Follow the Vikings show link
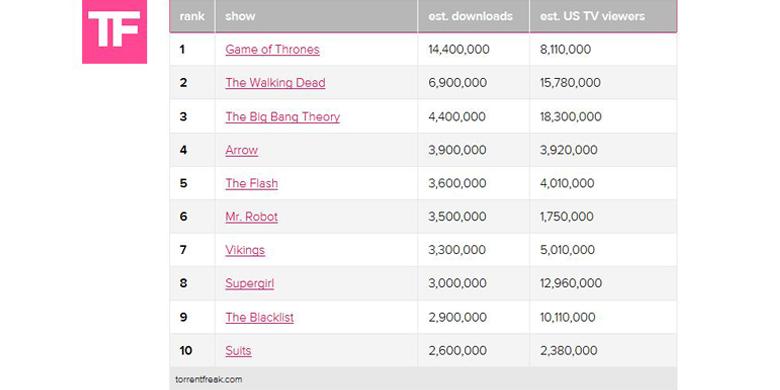 coord(245,250)
